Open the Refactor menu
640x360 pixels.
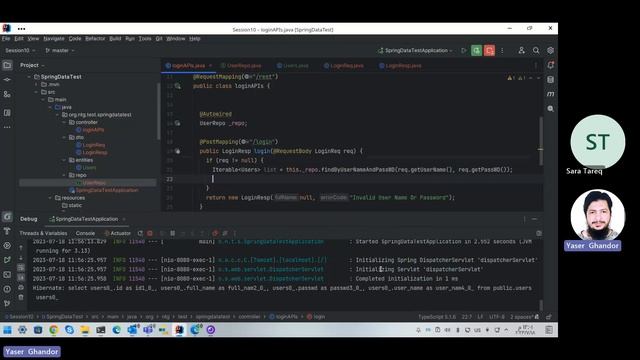[x=95, y=38]
